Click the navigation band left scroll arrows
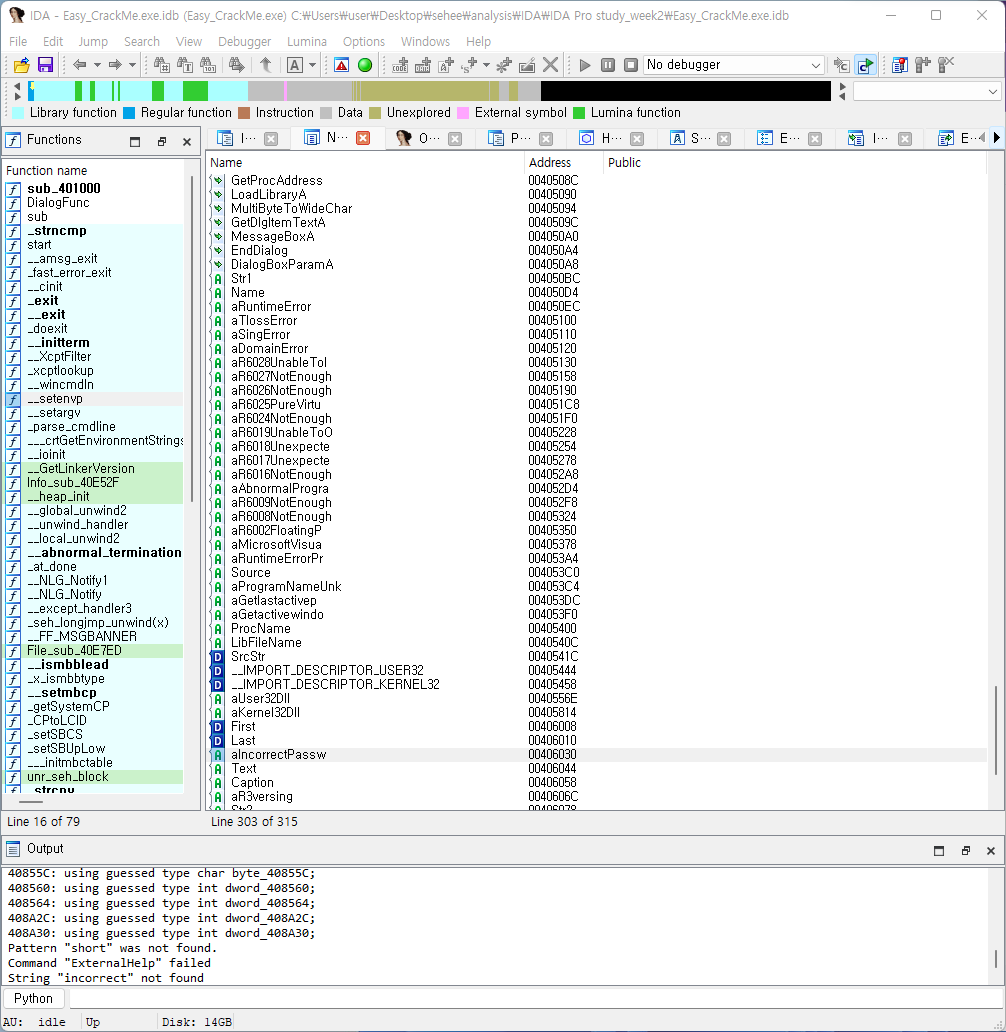 tap(17, 91)
